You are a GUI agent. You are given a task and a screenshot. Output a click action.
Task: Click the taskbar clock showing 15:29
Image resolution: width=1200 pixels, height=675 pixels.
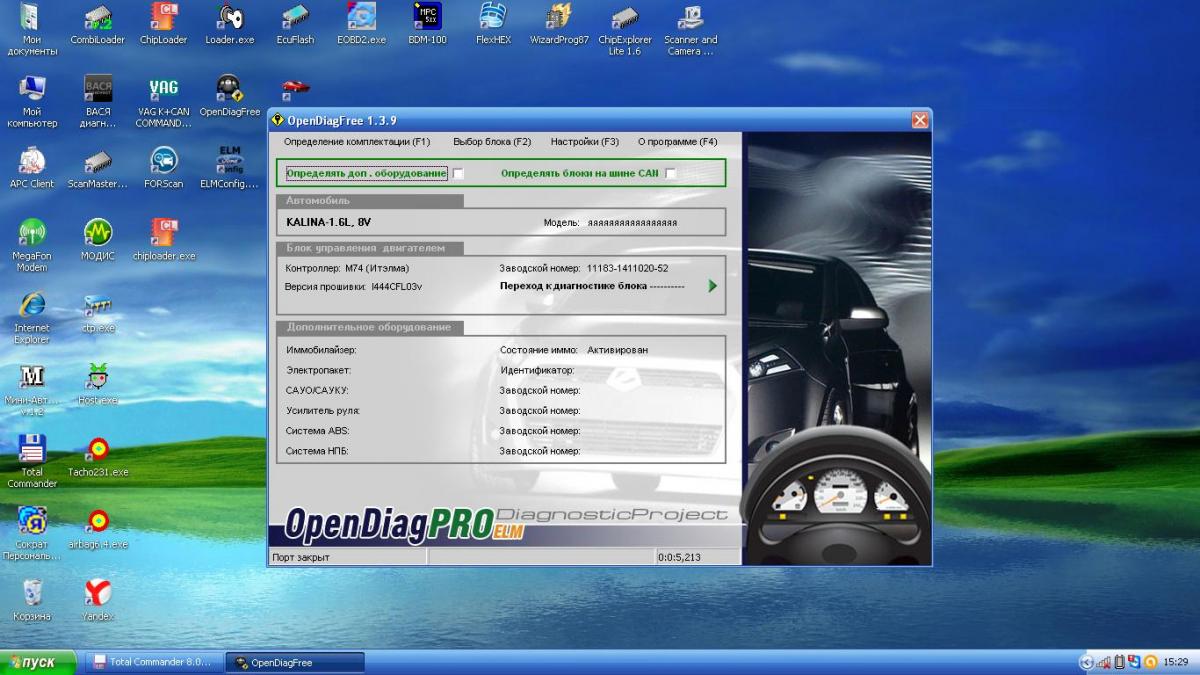[x=1176, y=662]
